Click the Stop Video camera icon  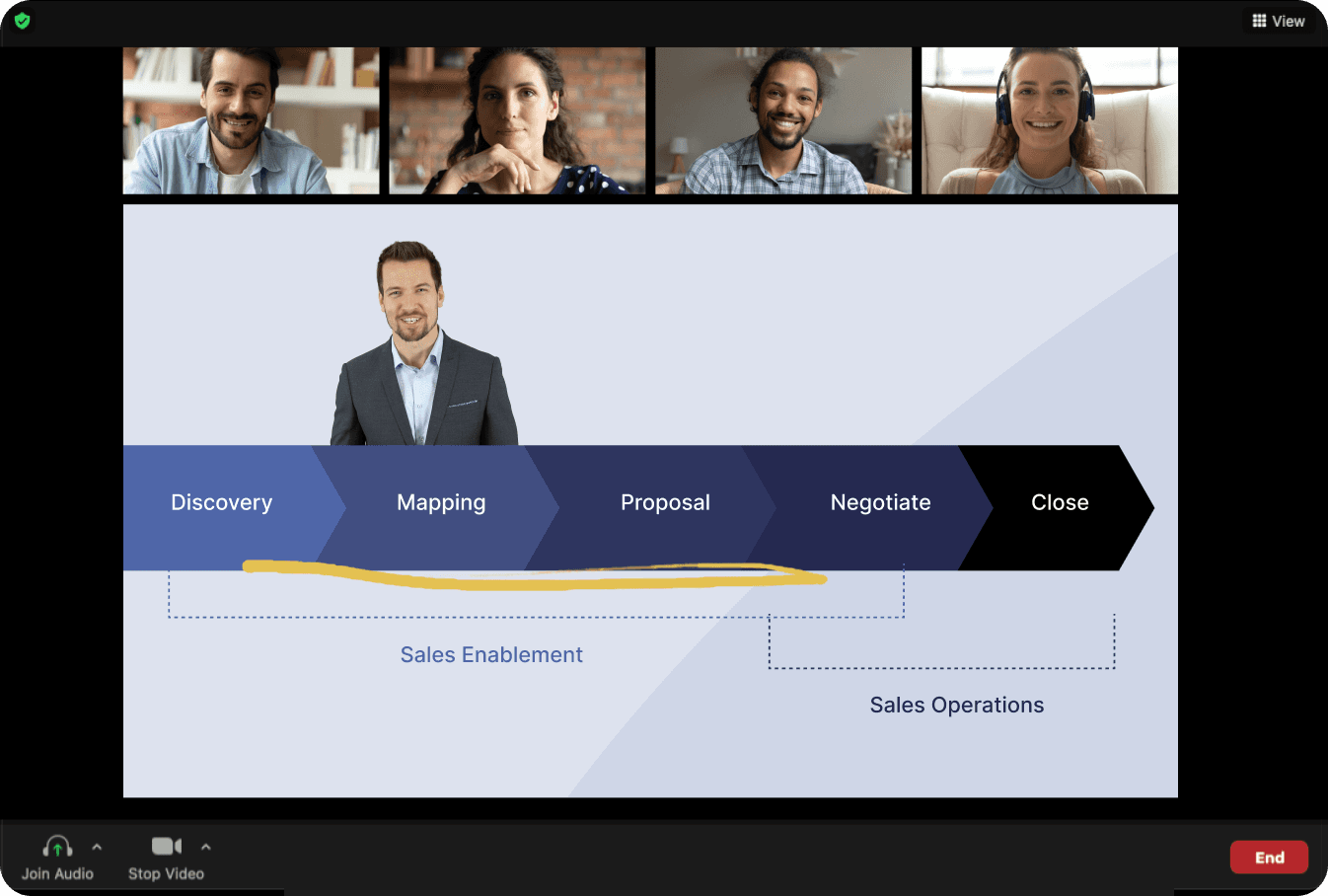point(166,847)
